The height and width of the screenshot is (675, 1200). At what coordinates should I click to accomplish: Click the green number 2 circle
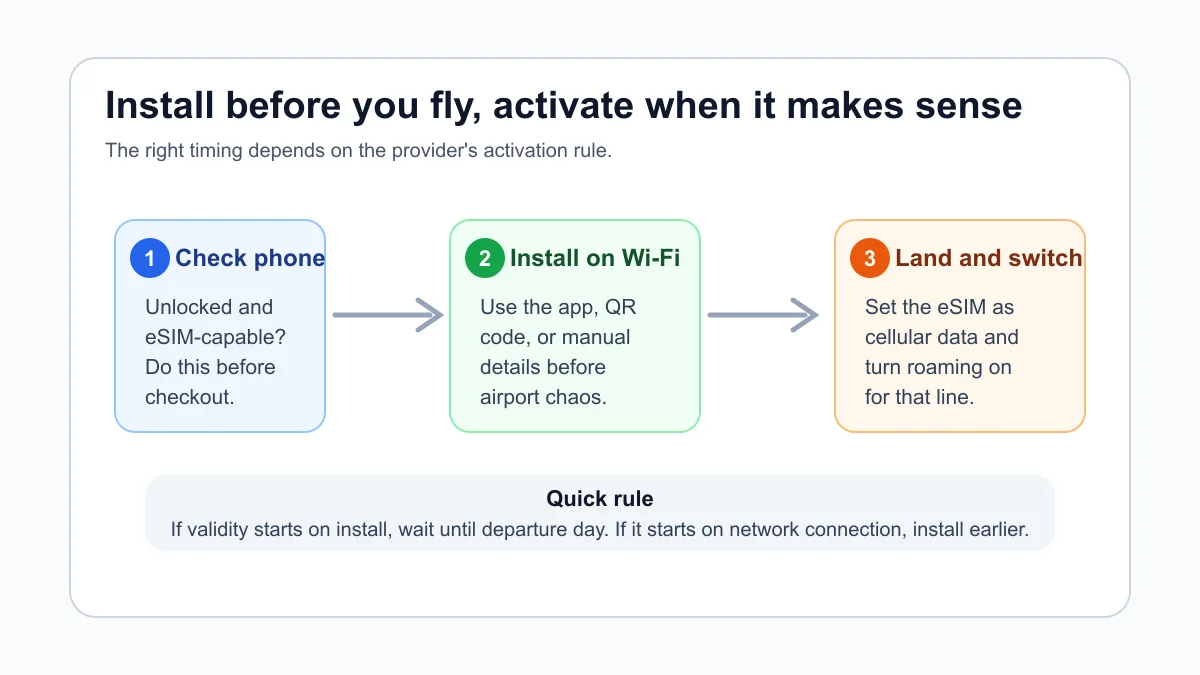coord(485,259)
